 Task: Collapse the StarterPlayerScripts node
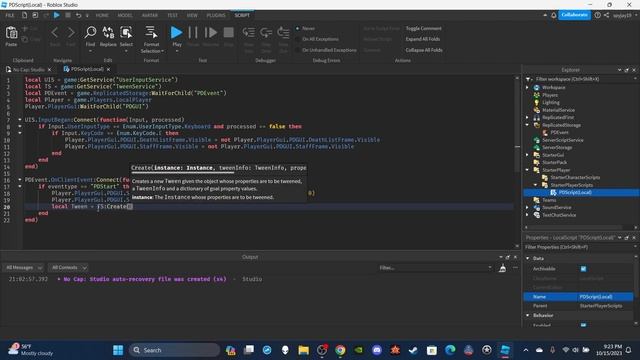tap(536, 185)
